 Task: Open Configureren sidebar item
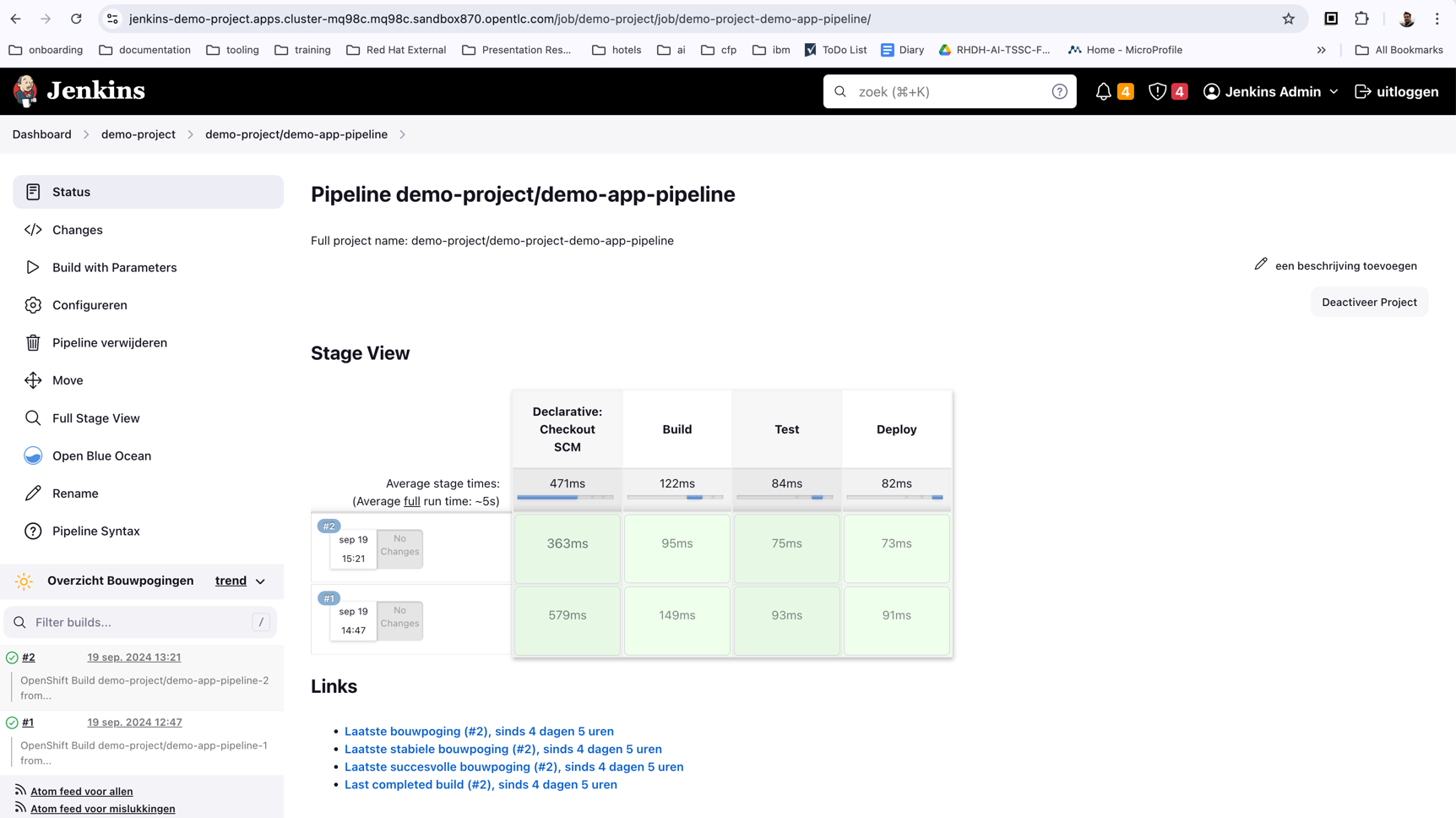click(x=148, y=305)
